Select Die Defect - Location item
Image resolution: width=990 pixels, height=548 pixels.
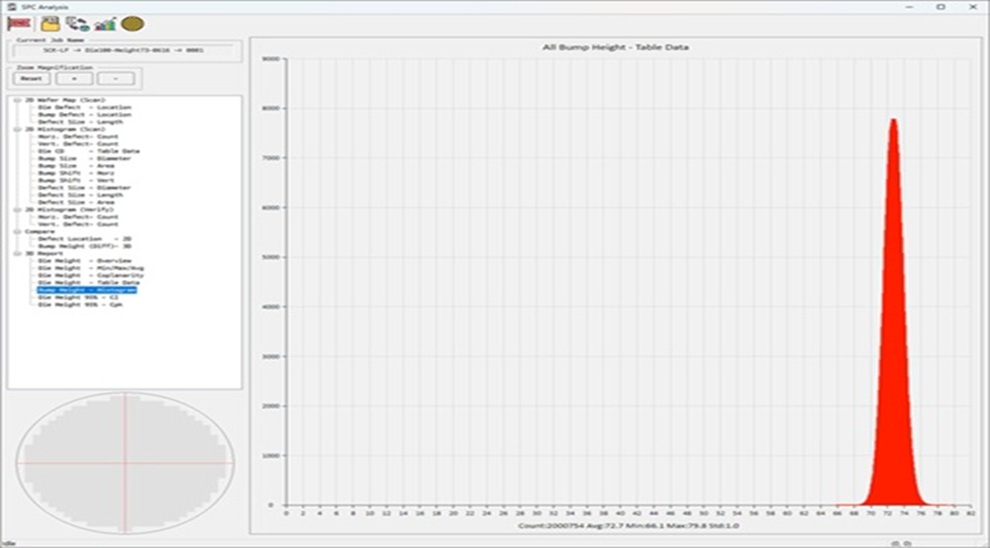[x=85, y=107]
